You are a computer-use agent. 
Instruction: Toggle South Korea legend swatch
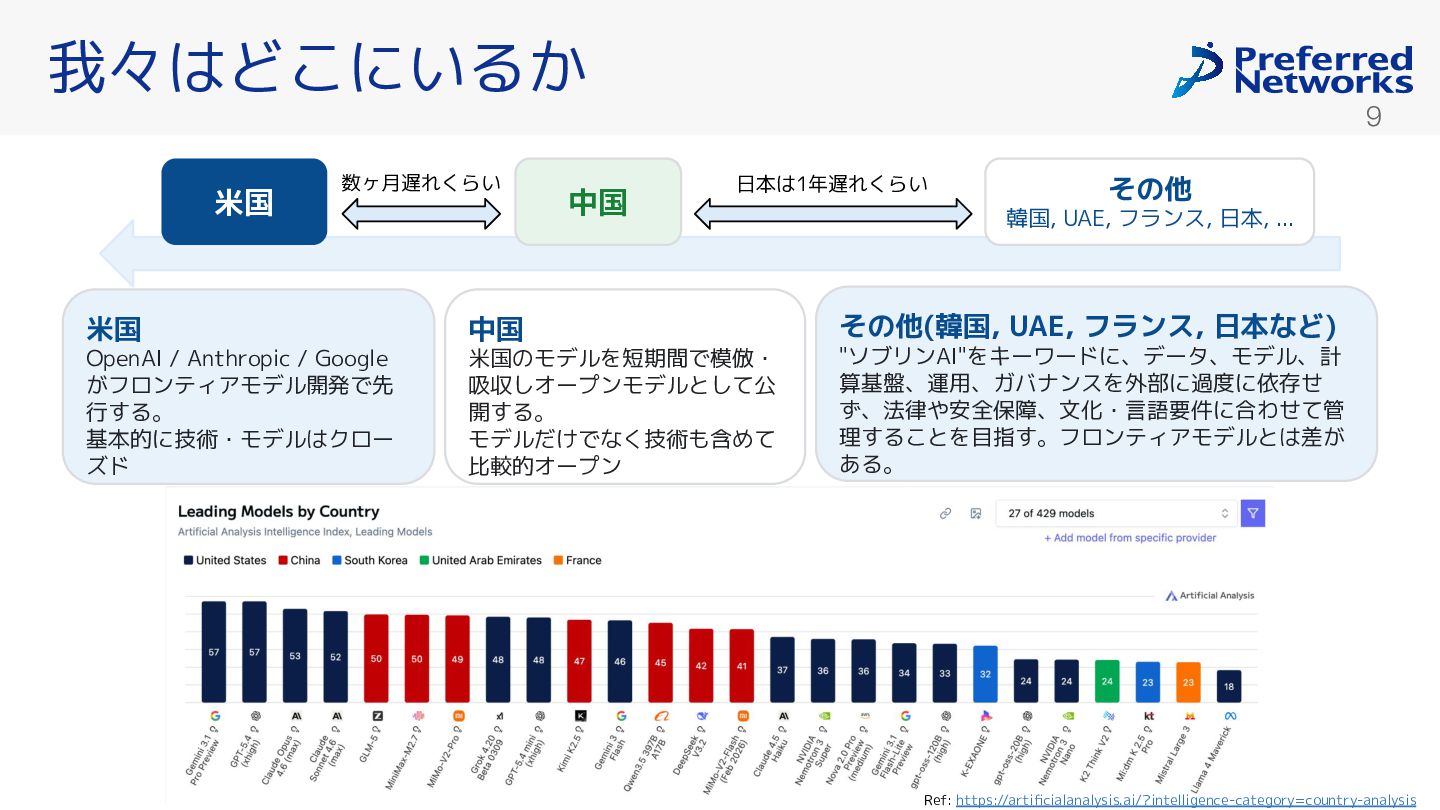337,561
